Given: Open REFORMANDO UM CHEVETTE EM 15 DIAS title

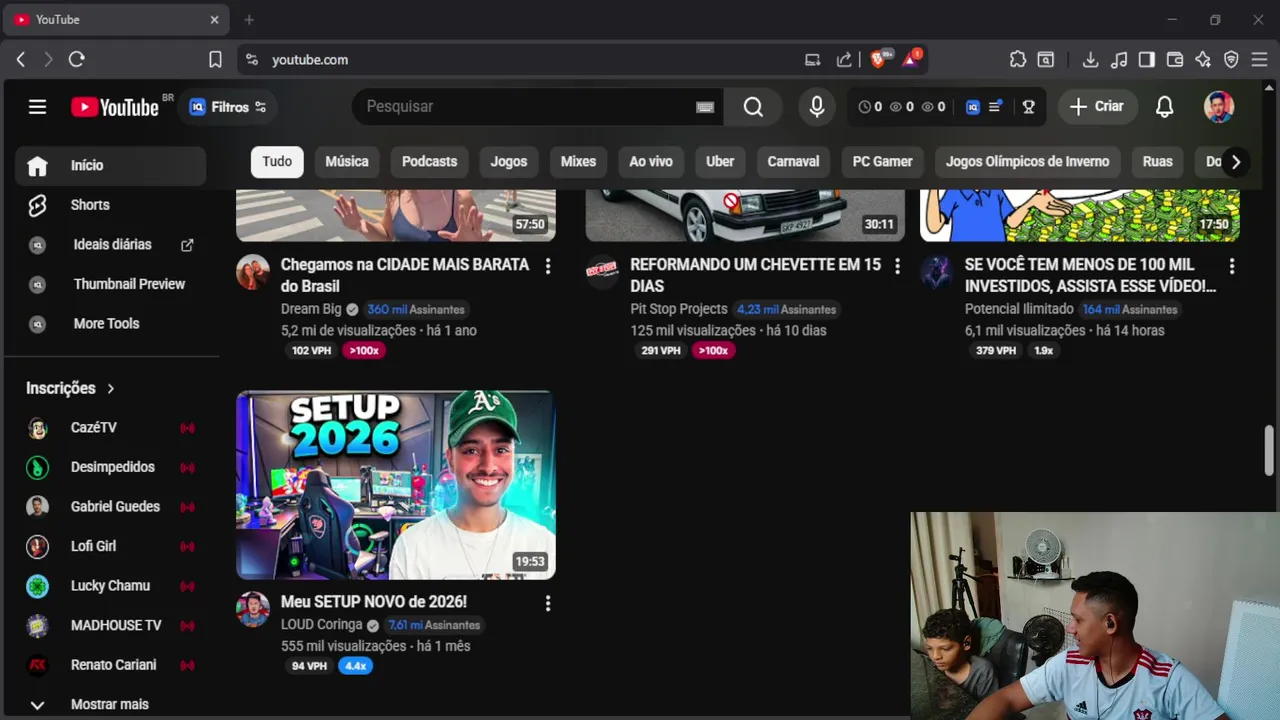Looking at the screenshot, I should coord(756,275).
